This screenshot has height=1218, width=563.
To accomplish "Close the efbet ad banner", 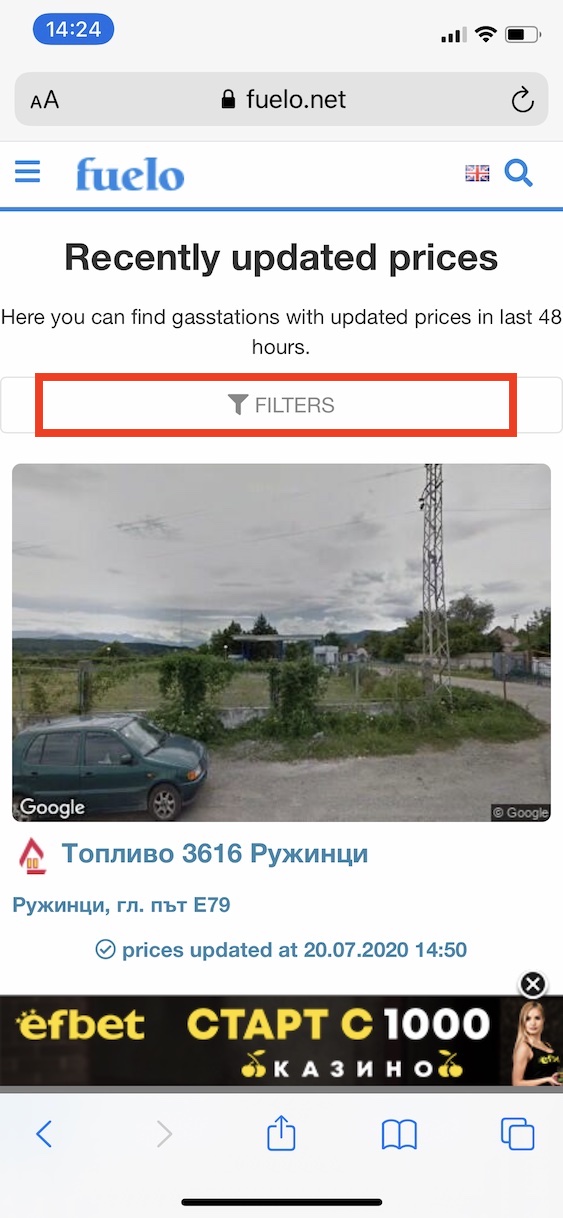I will 533,984.
